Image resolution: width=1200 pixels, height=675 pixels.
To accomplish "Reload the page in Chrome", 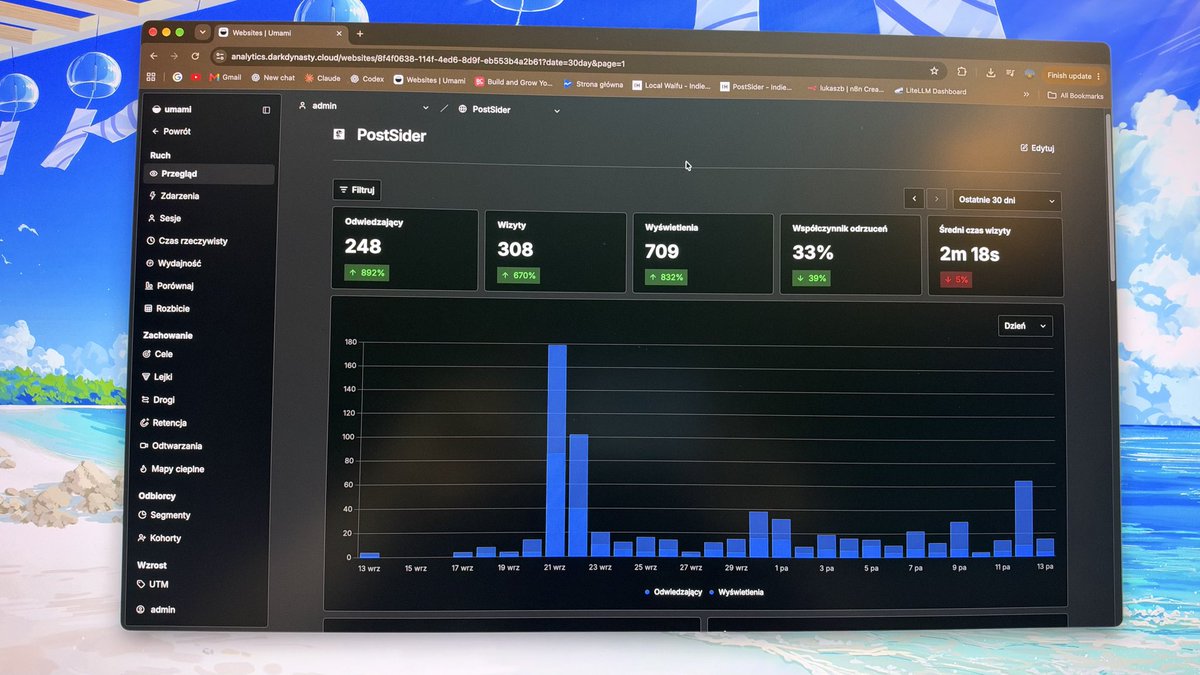I will tap(195, 56).
